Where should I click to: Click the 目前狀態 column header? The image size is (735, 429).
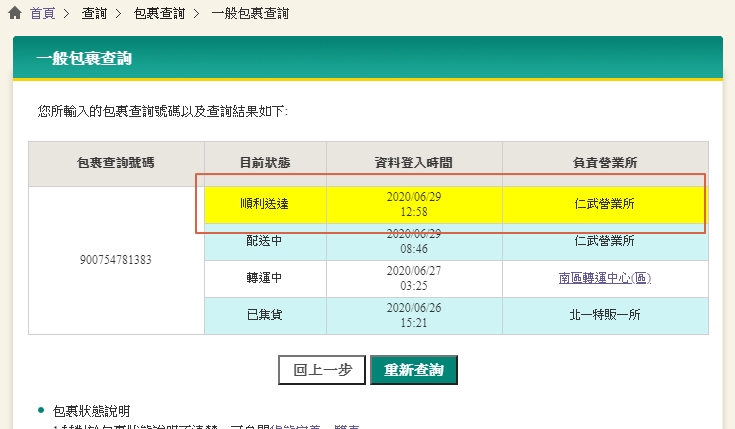[264, 163]
